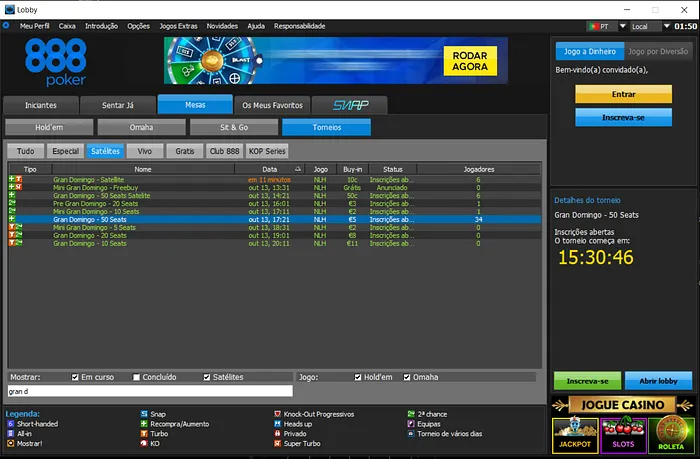
Task: Open the Ajuda menu
Action: point(256,26)
